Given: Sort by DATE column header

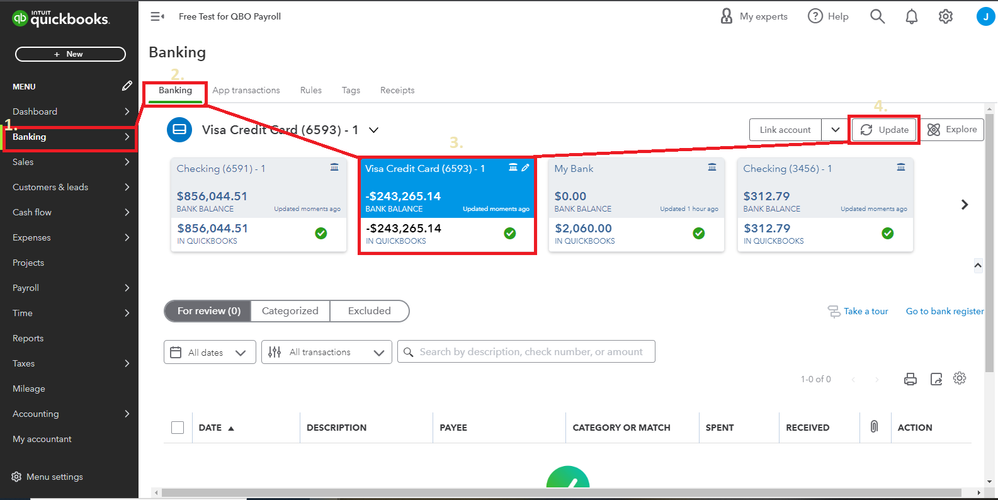Looking at the screenshot, I should (x=216, y=427).
